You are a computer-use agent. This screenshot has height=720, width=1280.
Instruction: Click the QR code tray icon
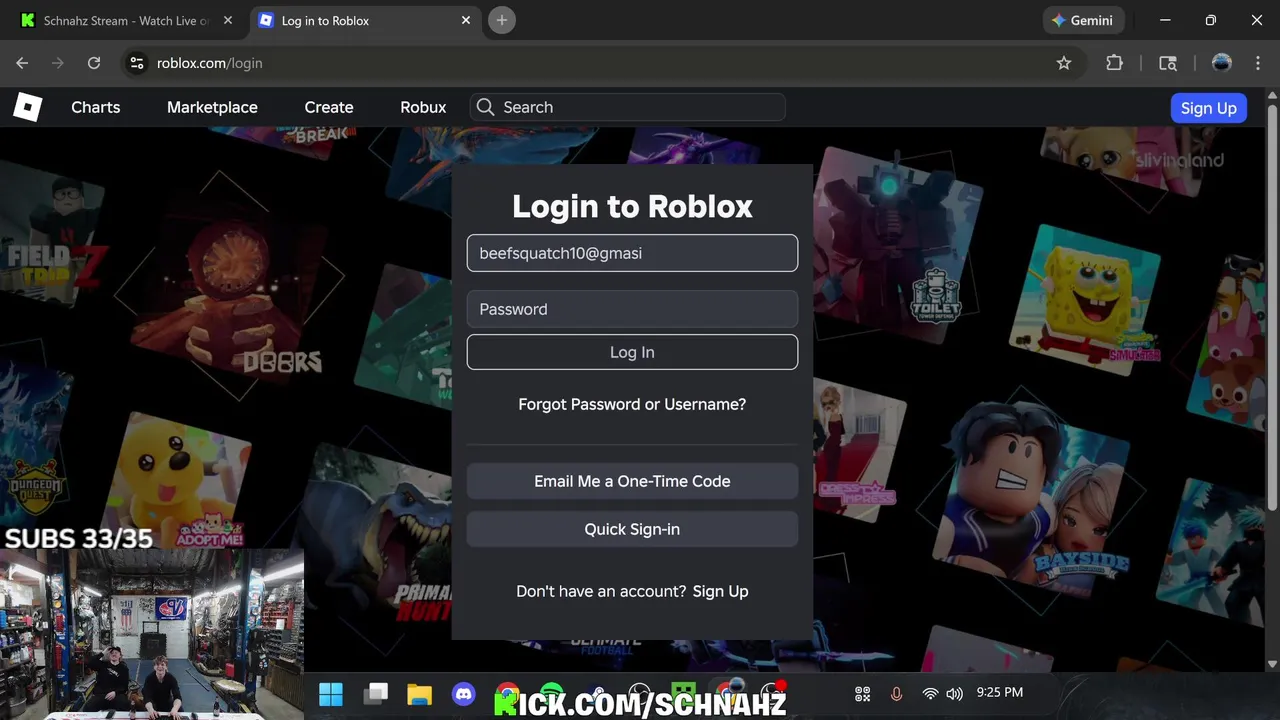point(863,694)
